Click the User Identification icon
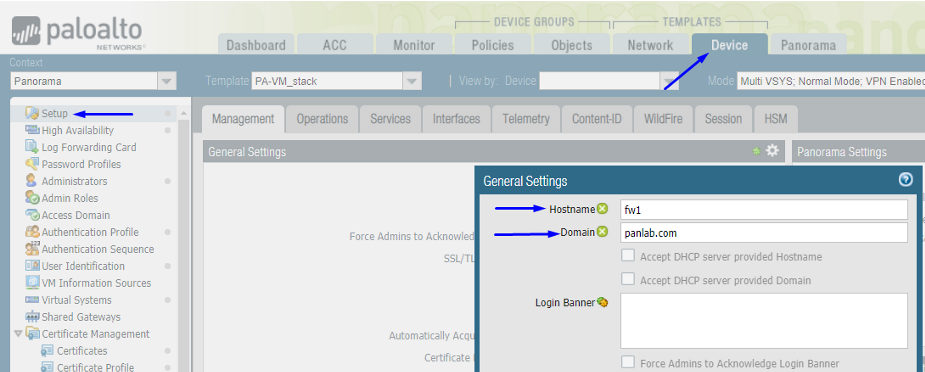The height and width of the screenshot is (372, 925). [x=32, y=266]
